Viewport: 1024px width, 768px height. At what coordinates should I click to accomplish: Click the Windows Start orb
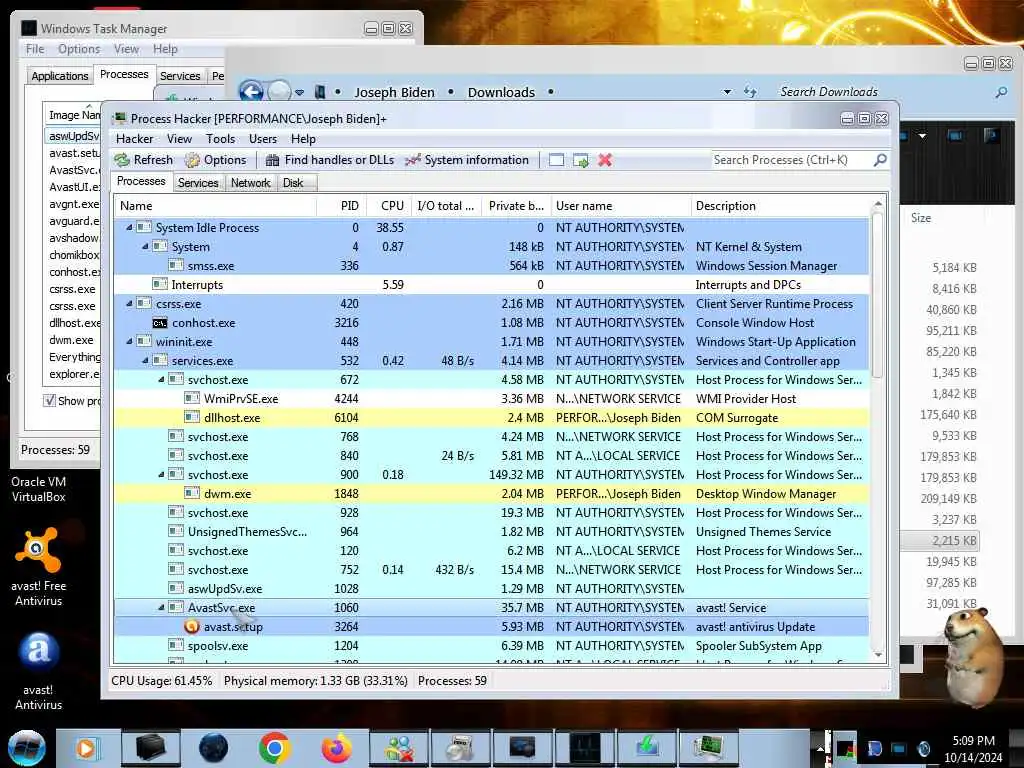tap(27, 748)
